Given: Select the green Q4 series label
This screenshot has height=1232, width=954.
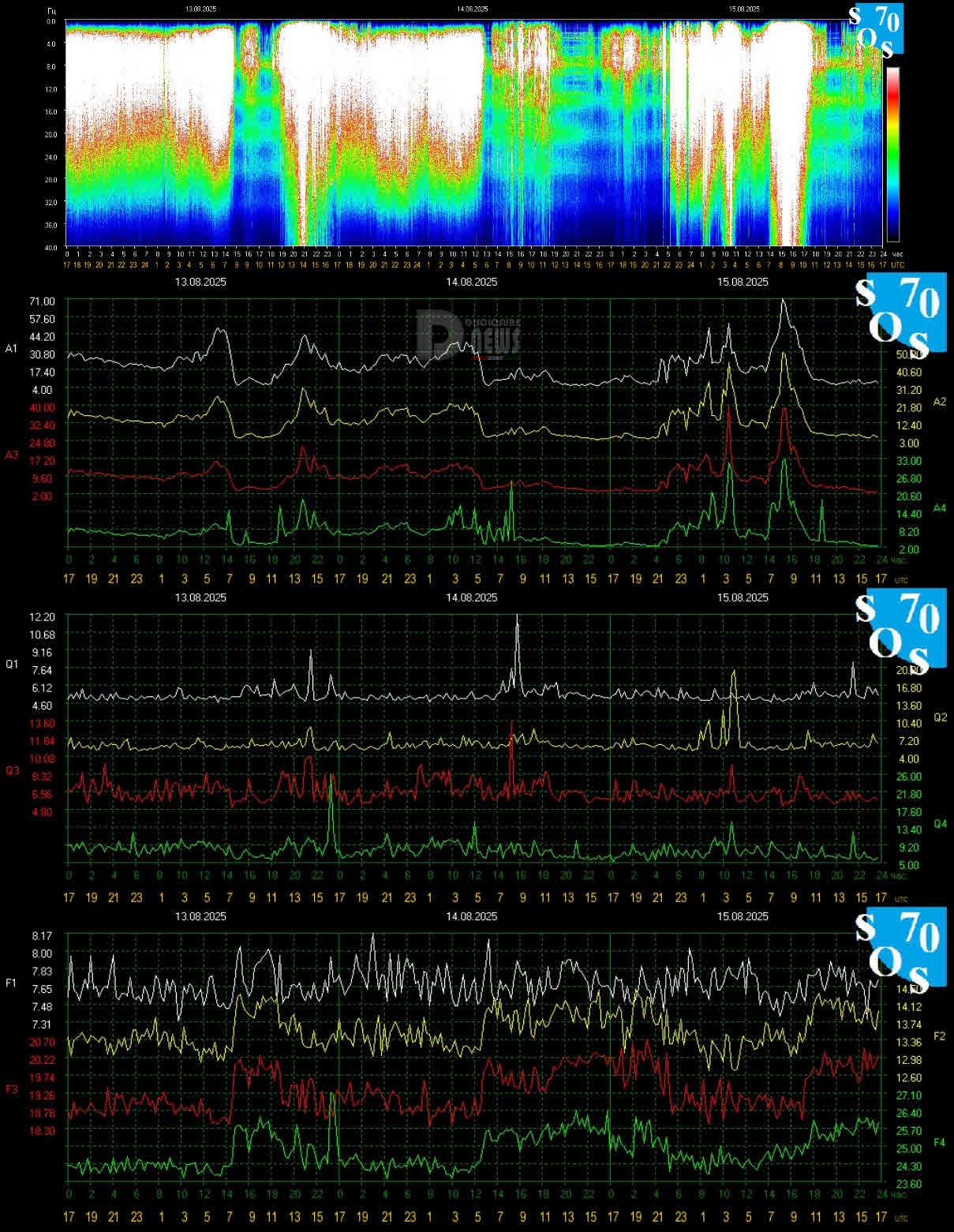Looking at the screenshot, I should [x=940, y=823].
